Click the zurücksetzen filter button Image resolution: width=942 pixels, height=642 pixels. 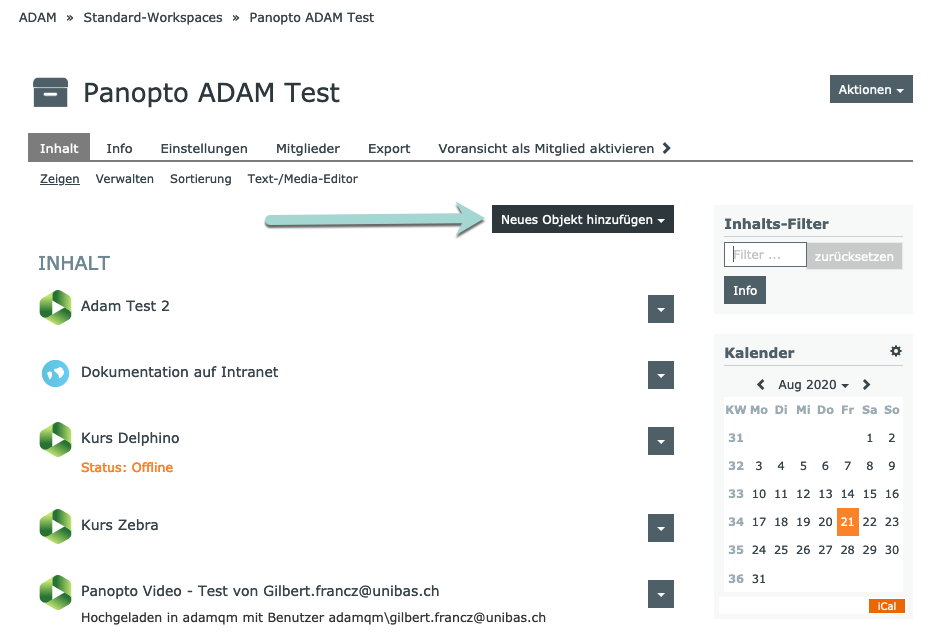point(854,256)
